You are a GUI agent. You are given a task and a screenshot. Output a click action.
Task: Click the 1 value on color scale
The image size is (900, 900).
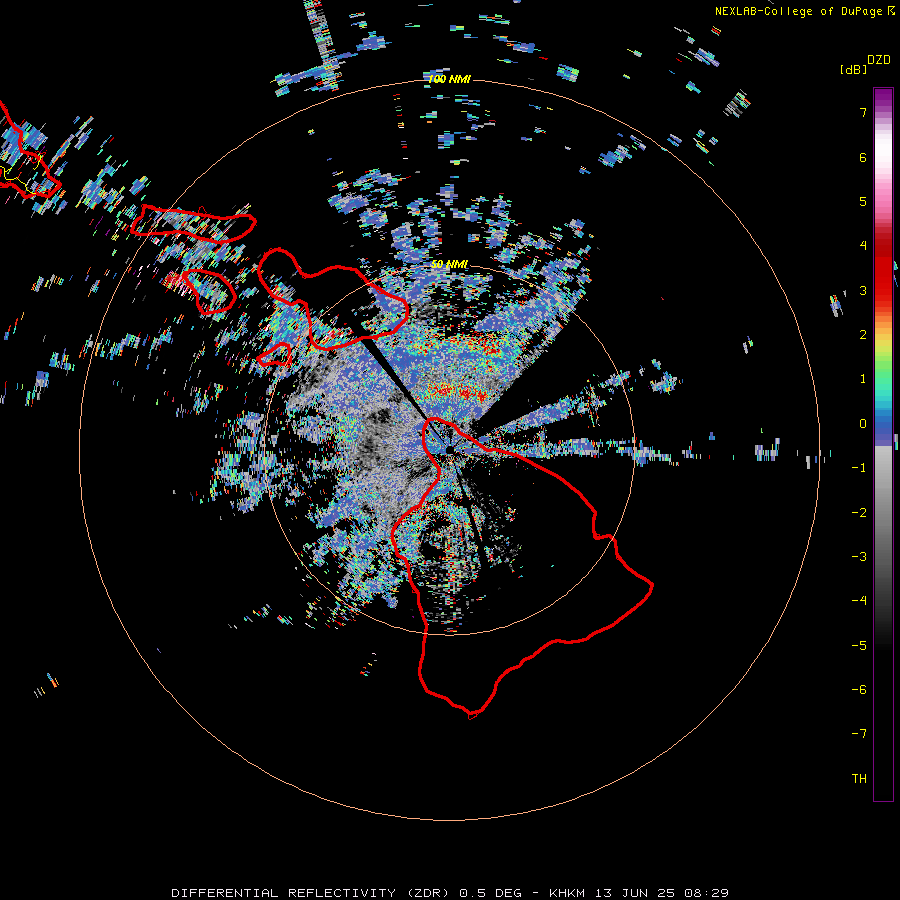click(x=863, y=379)
